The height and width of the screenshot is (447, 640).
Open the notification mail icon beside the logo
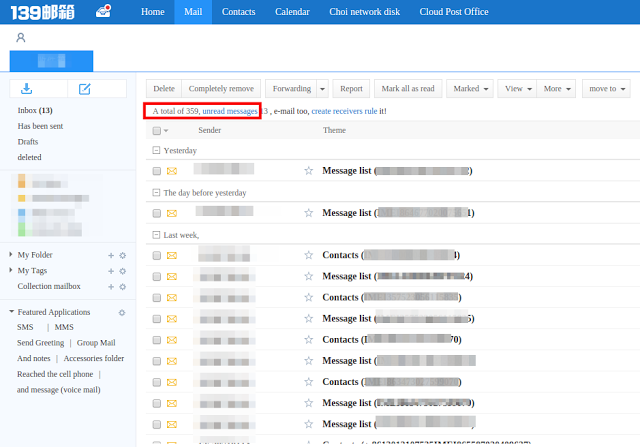103,12
